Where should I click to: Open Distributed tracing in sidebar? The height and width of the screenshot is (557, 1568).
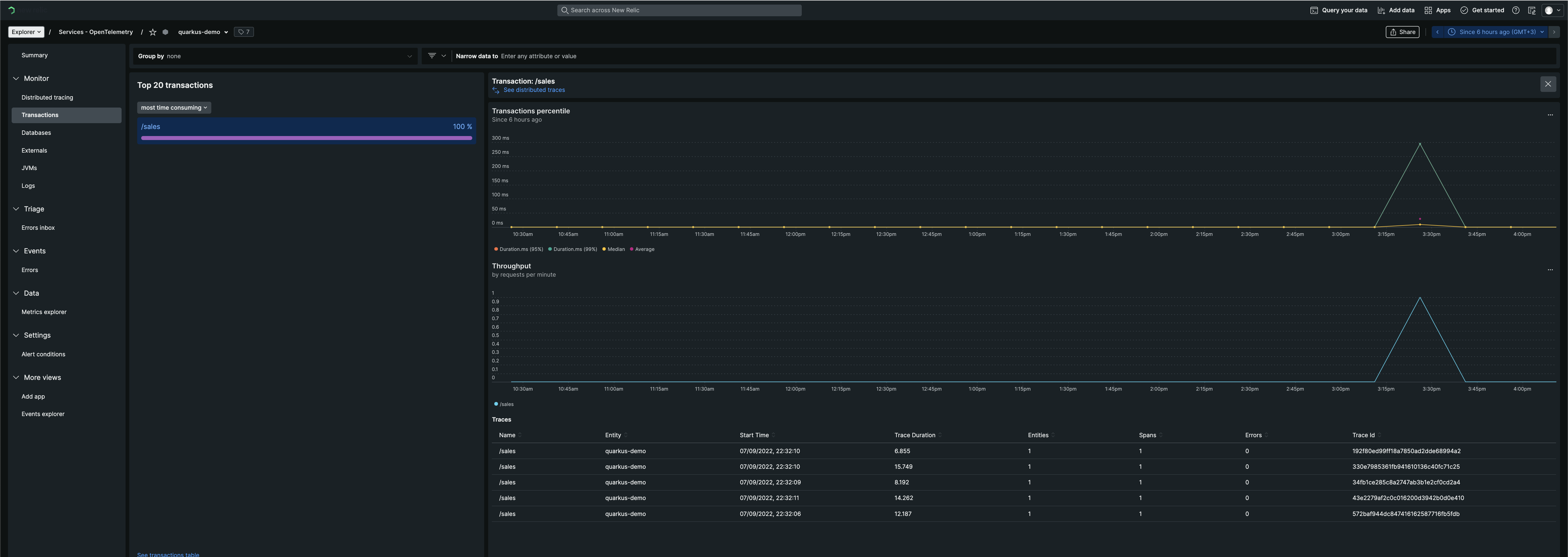pyautogui.click(x=47, y=97)
